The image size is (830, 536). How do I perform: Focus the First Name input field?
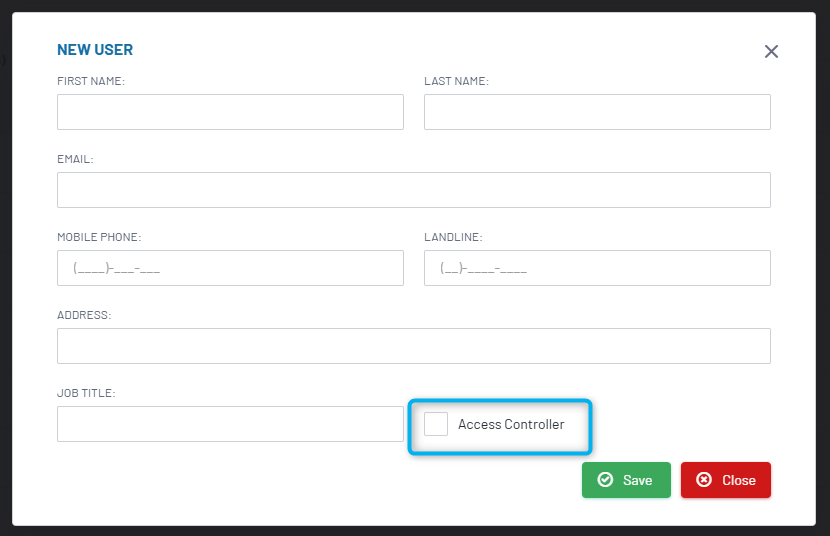230,112
